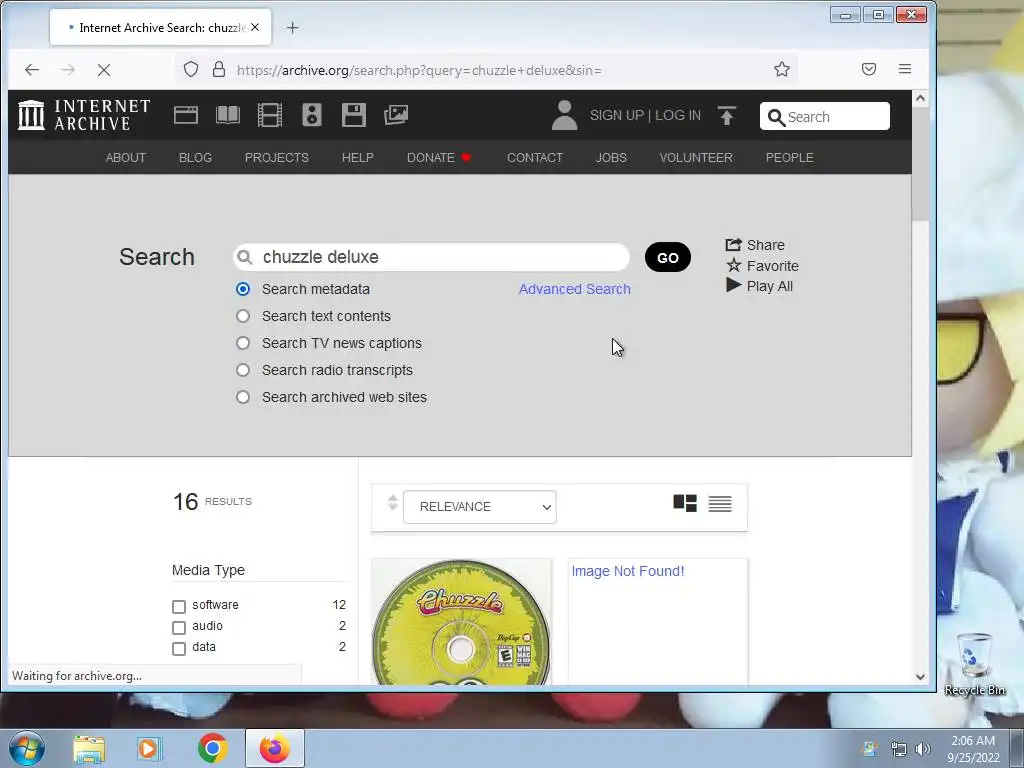The width and height of the screenshot is (1024, 768).
Task: Bookmark this page with star
Action: [782, 69]
